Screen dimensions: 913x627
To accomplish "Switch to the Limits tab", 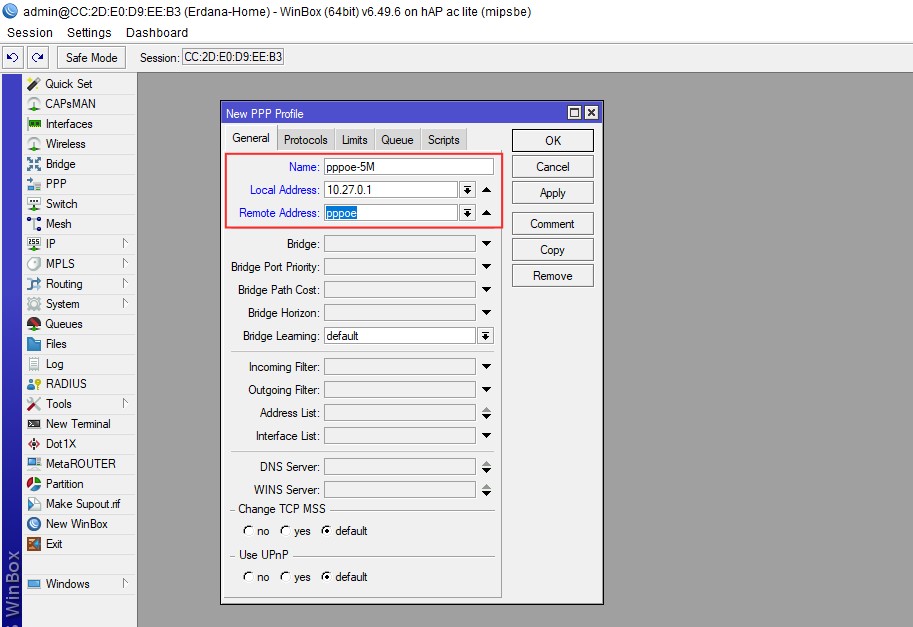I will [354, 140].
